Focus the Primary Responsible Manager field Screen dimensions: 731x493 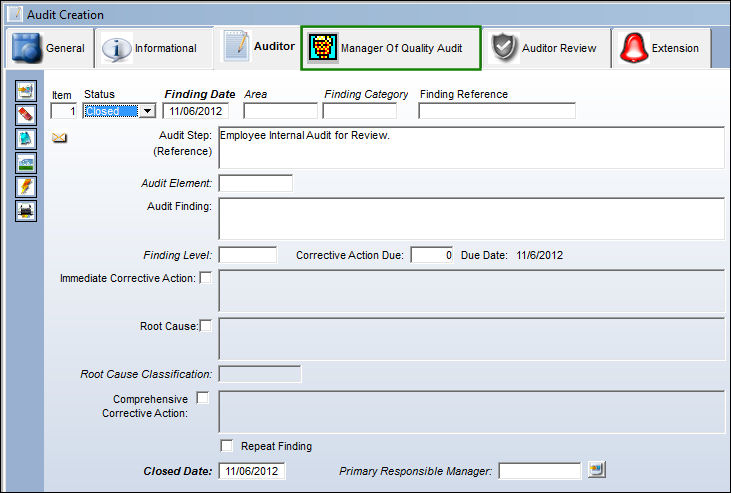540,471
